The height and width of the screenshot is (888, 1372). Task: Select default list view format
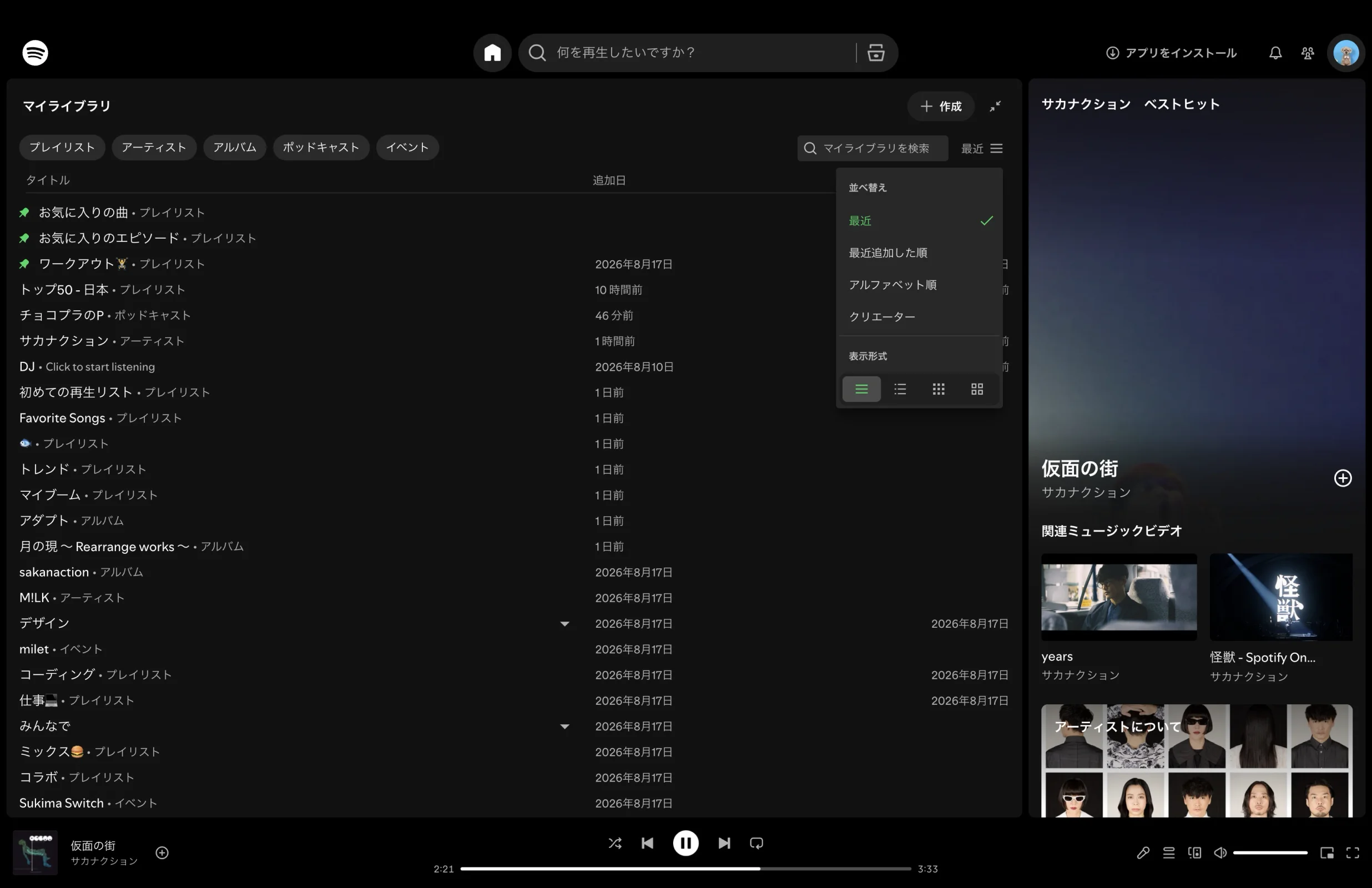coord(900,389)
